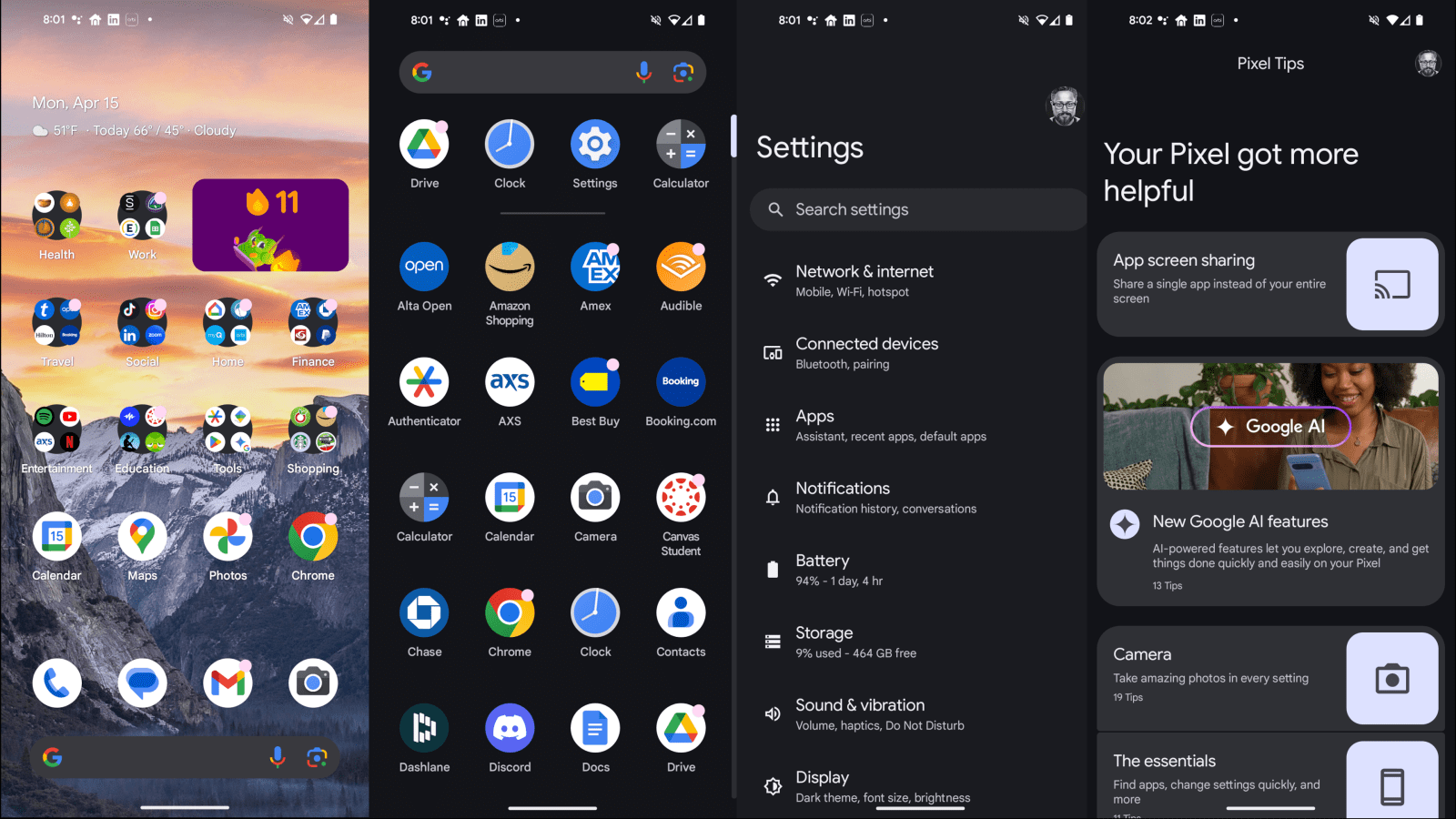Launch Booking.com app
1456x819 pixels.
click(681, 382)
